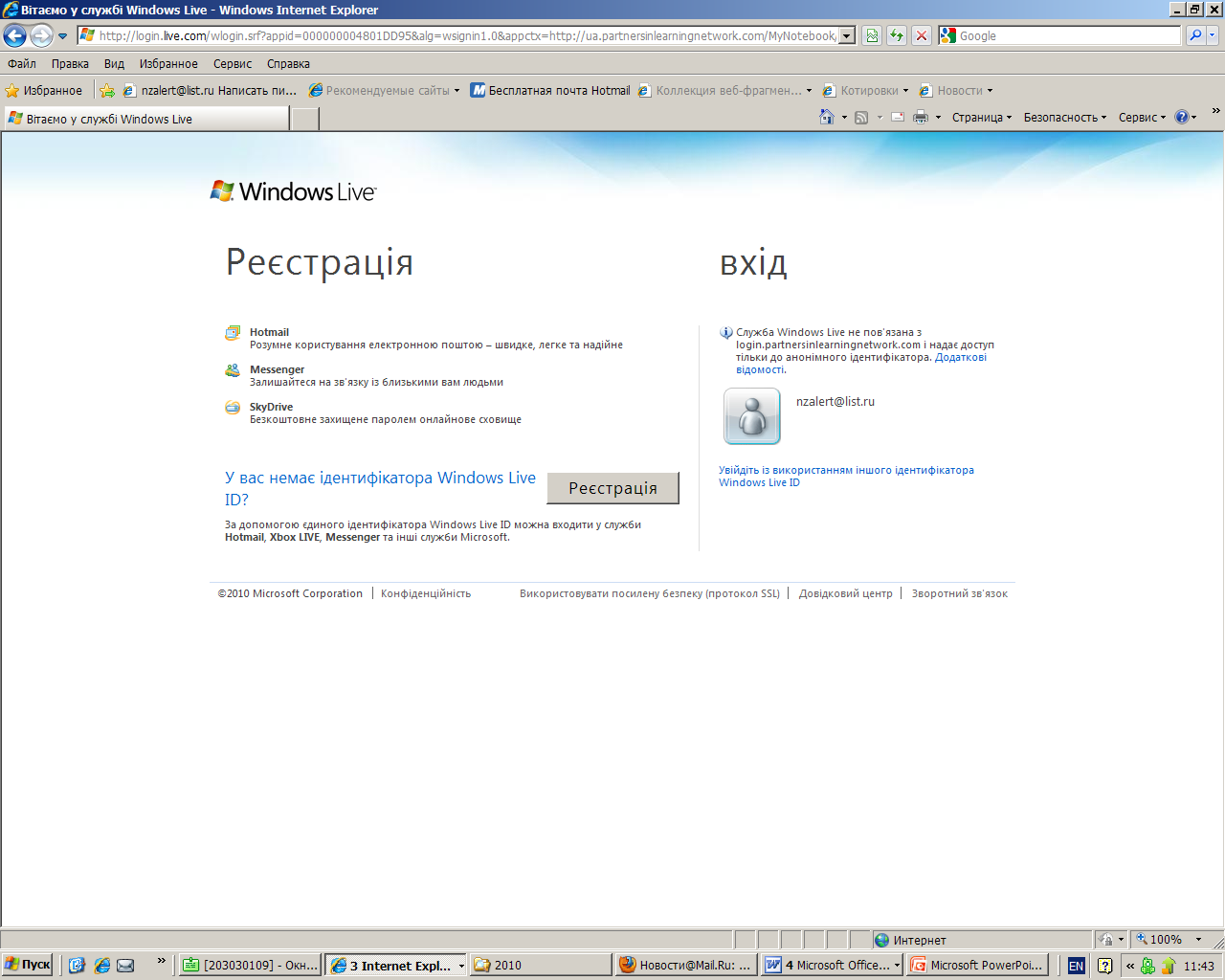Click the RSS feeds icon
1225x980 pixels.
861,117
